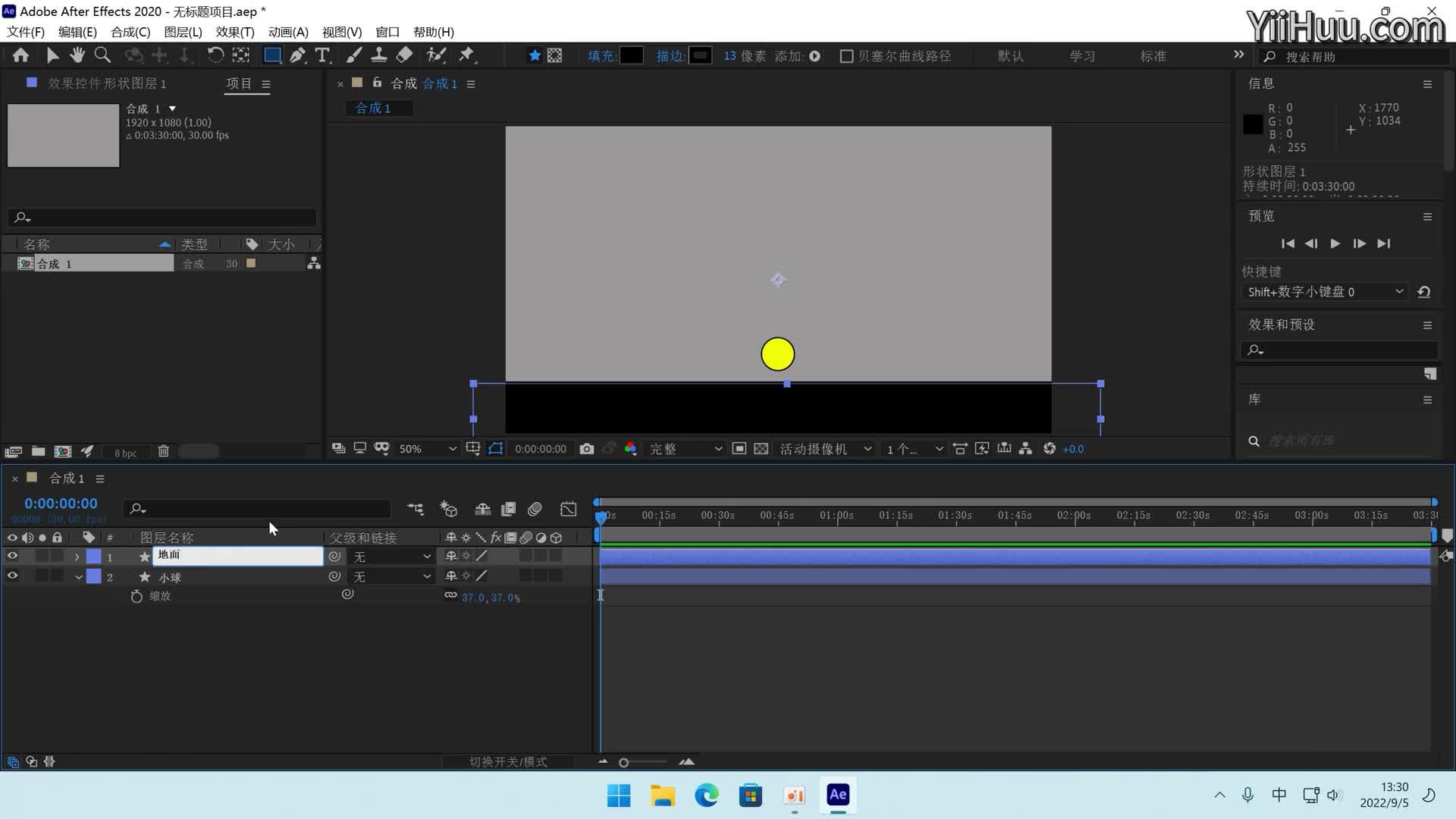Screen dimensions: 1456x819
Task: Adjust the timeline zoom slider
Action: click(624, 762)
